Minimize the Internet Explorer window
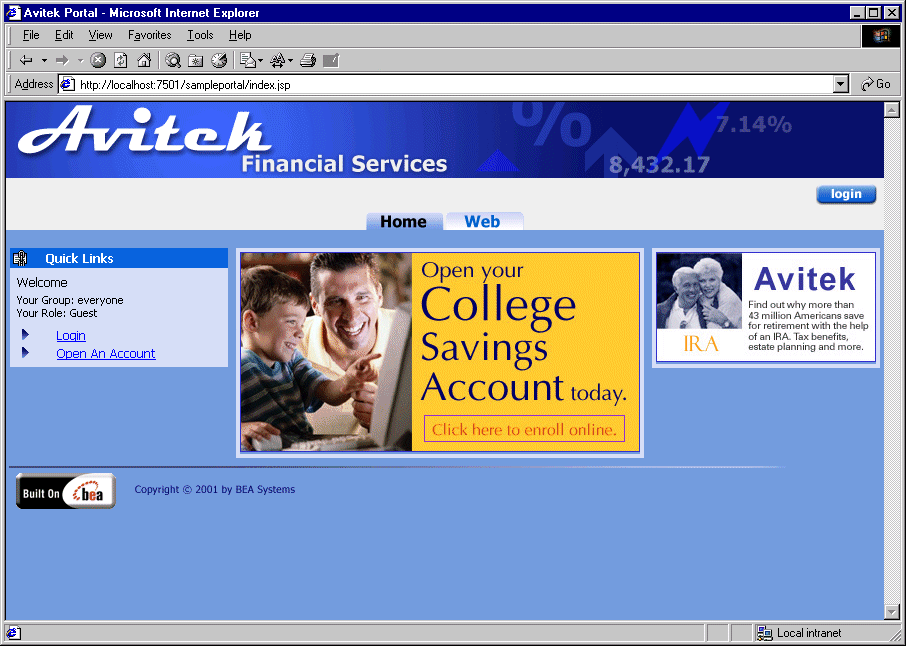 click(x=857, y=12)
